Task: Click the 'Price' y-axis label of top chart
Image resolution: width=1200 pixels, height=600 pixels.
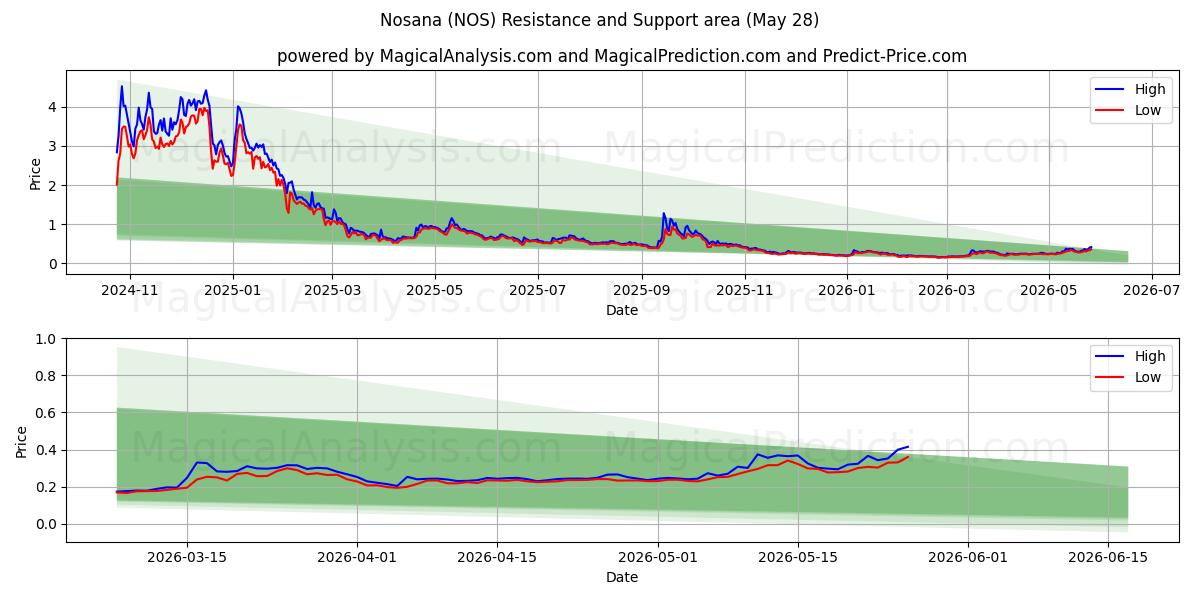Action: 36,173
